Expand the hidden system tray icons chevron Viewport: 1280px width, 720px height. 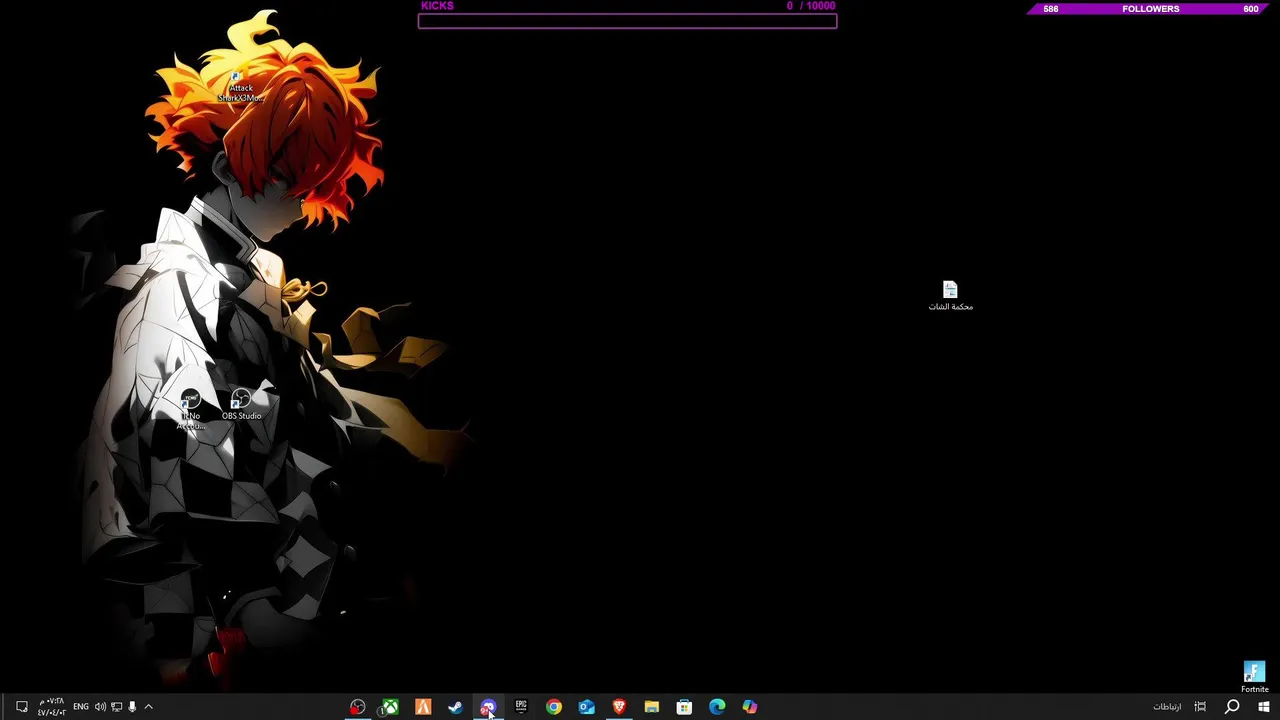point(148,707)
